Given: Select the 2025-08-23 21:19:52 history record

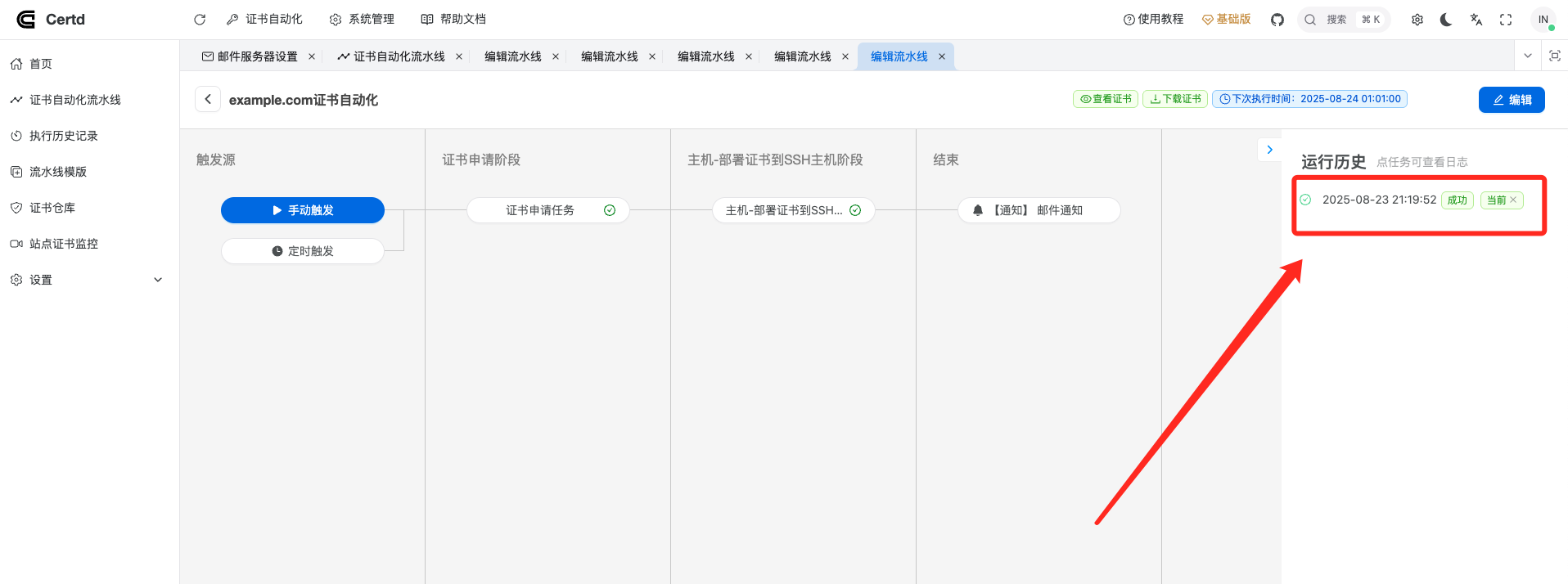Looking at the screenshot, I should [1379, 200].
